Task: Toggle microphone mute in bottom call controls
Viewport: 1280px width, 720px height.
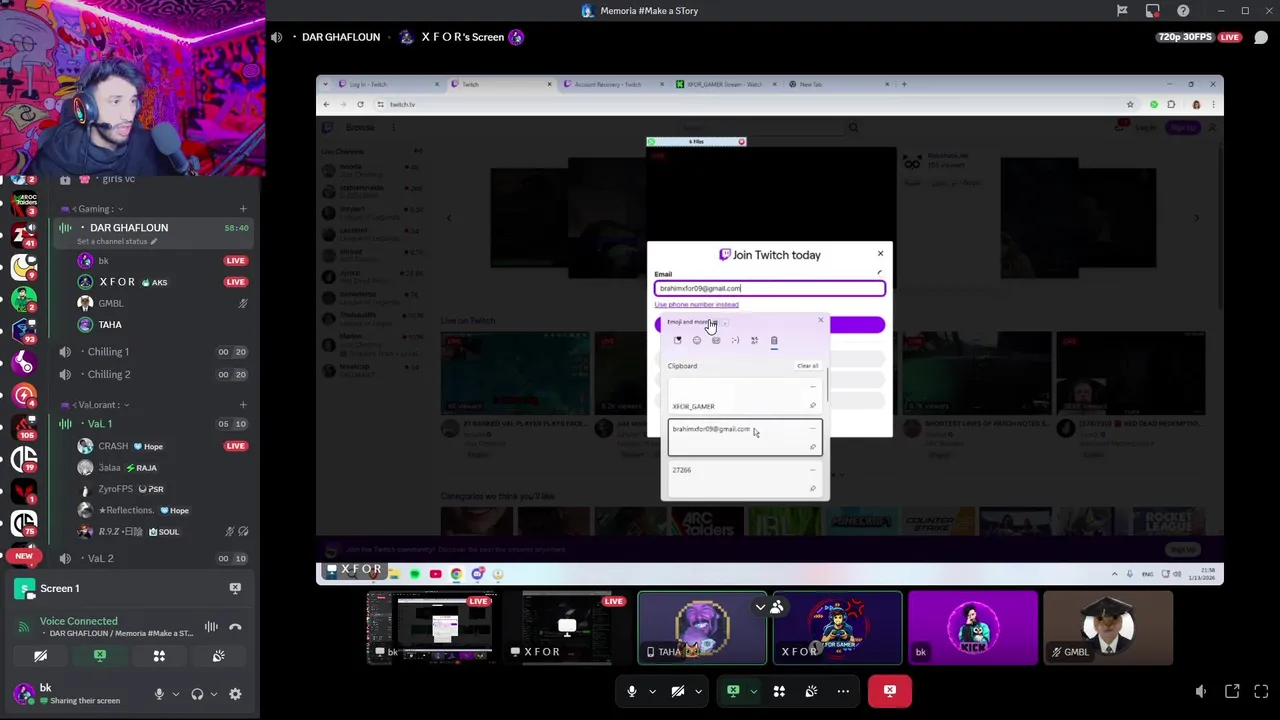Action: coord(631,691)
